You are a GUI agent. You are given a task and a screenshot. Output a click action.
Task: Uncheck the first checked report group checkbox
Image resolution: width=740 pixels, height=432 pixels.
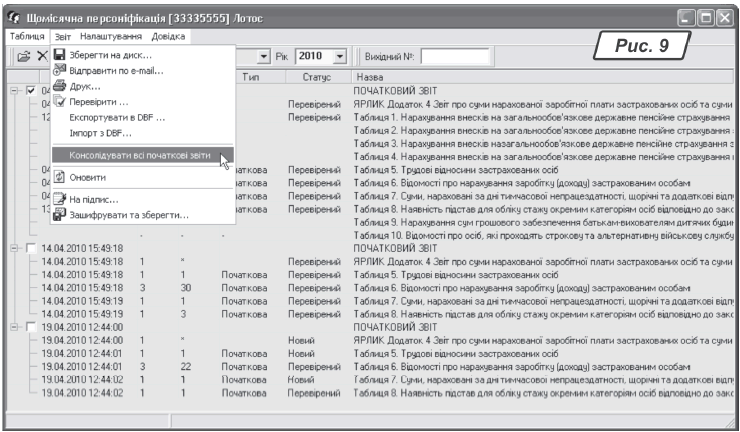coord(31,91)
